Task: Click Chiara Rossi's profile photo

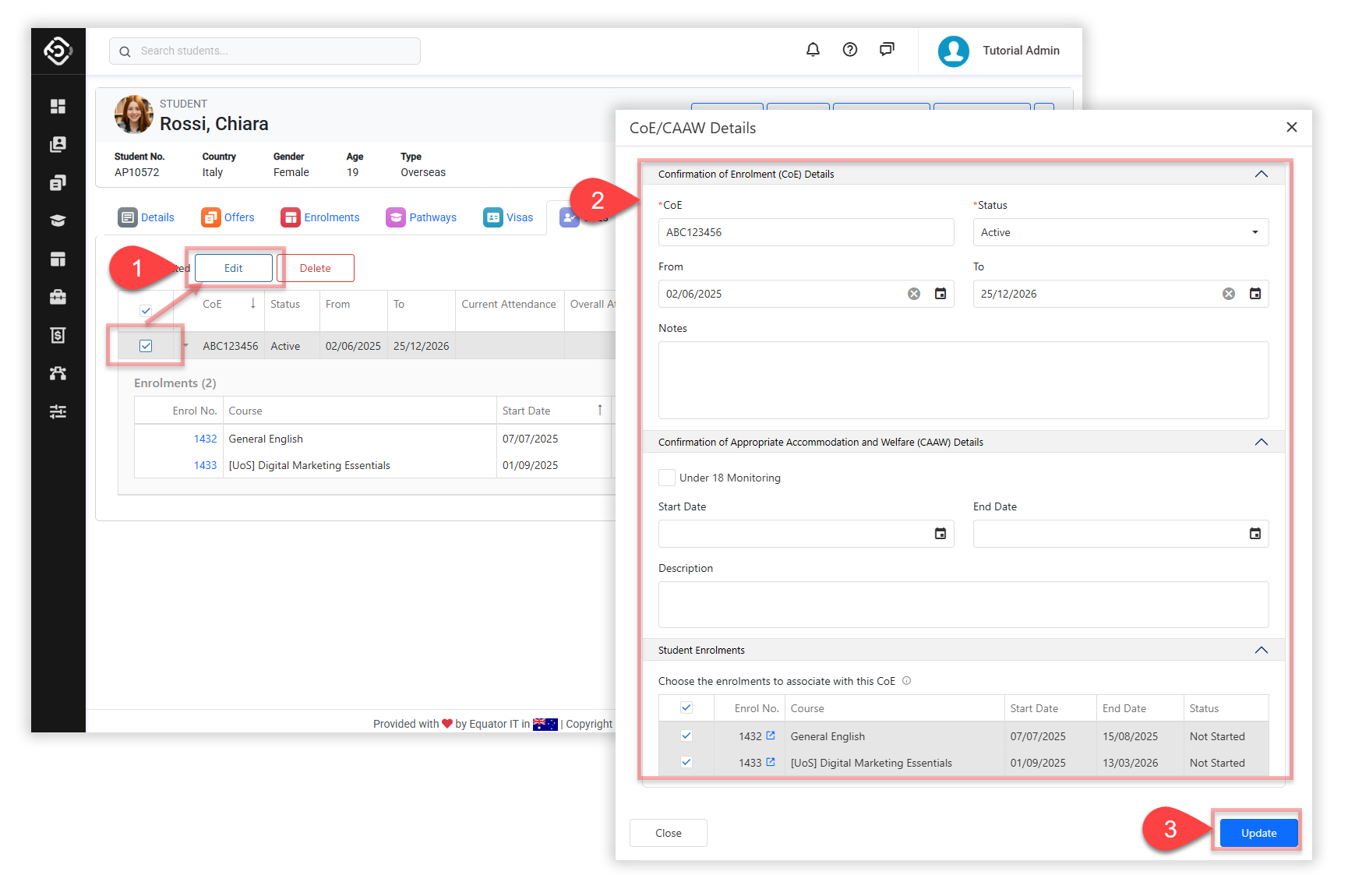Action: (133, 115)
